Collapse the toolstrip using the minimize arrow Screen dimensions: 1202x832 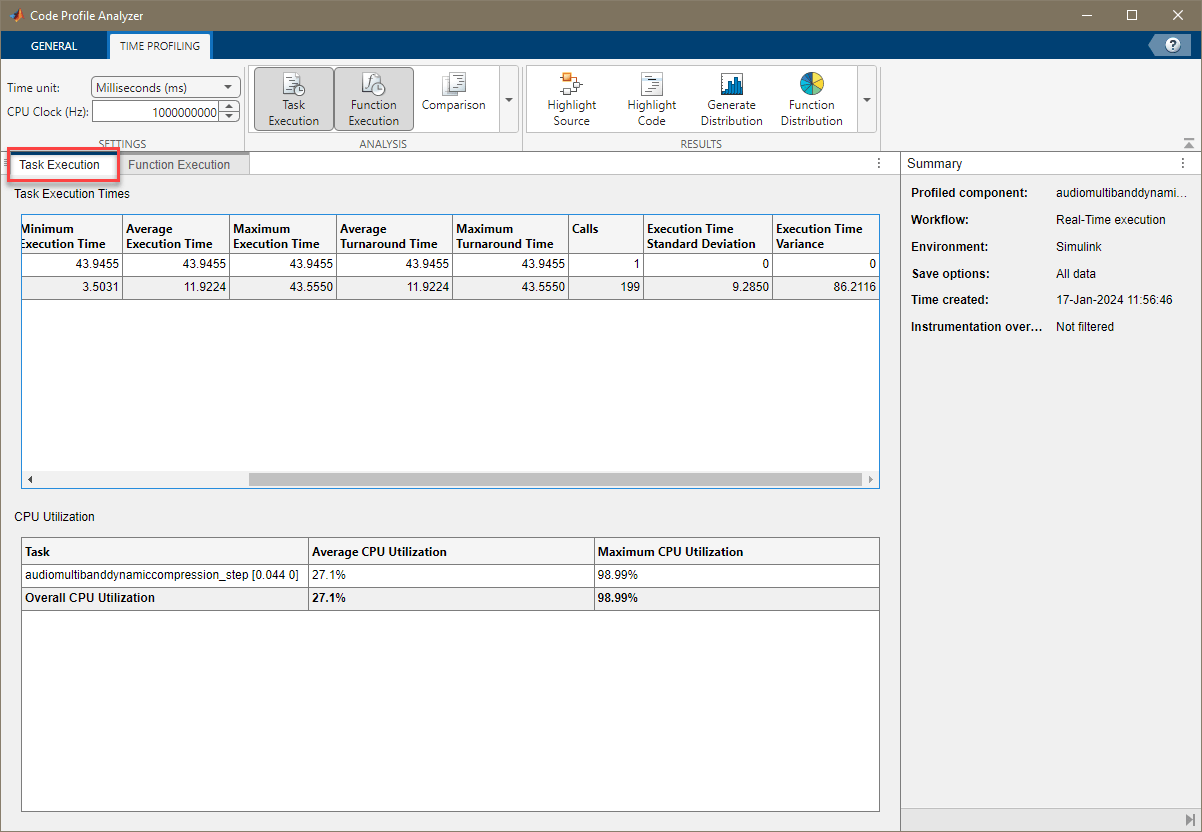point(1188,143)
